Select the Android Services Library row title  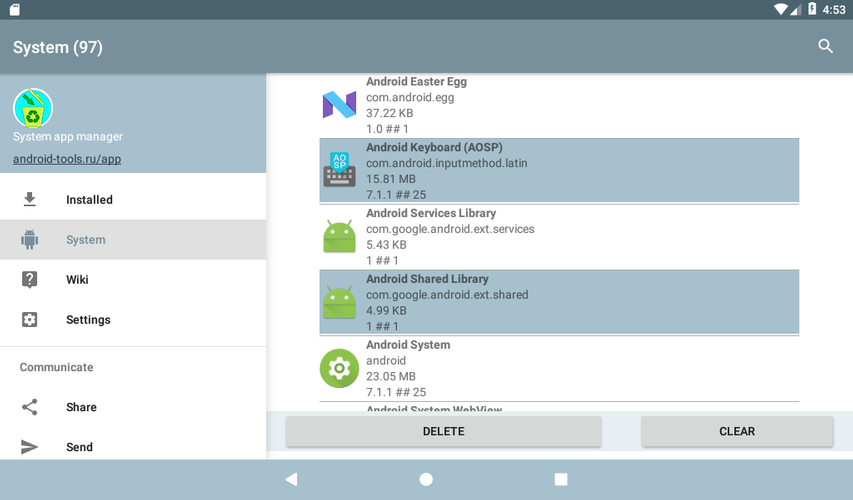431,213
